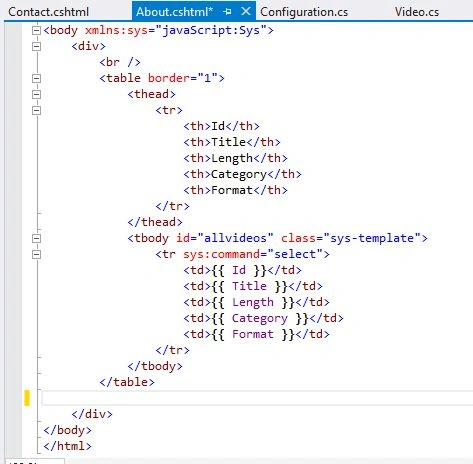Select the About.cshtml* tab

[174, 12]
